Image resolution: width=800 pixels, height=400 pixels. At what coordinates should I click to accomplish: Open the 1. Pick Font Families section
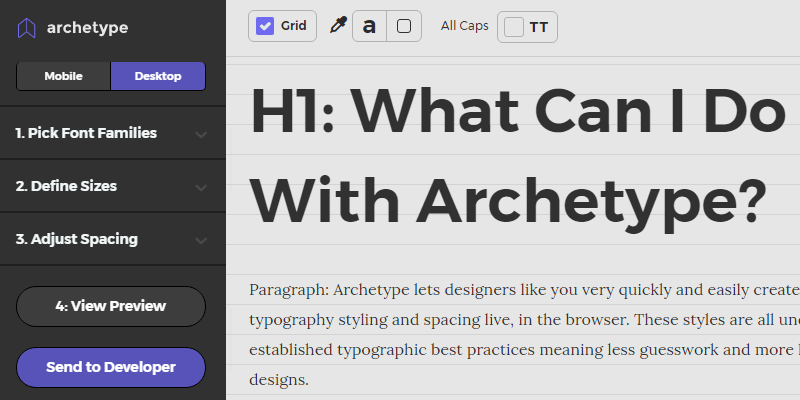coord(86,133)
